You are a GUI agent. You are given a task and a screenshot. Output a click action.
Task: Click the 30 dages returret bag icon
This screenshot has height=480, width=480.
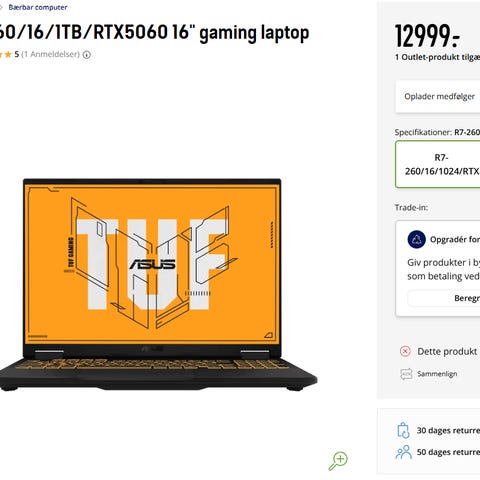(403, 430)
